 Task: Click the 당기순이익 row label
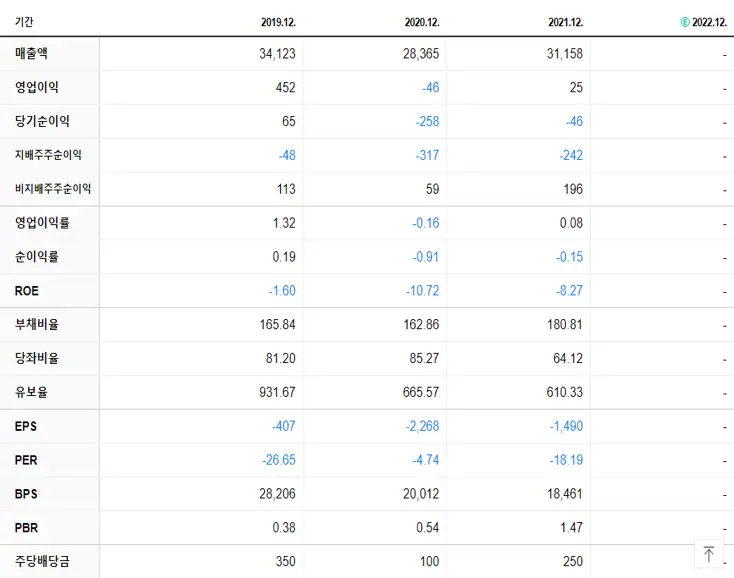point(42,121)
